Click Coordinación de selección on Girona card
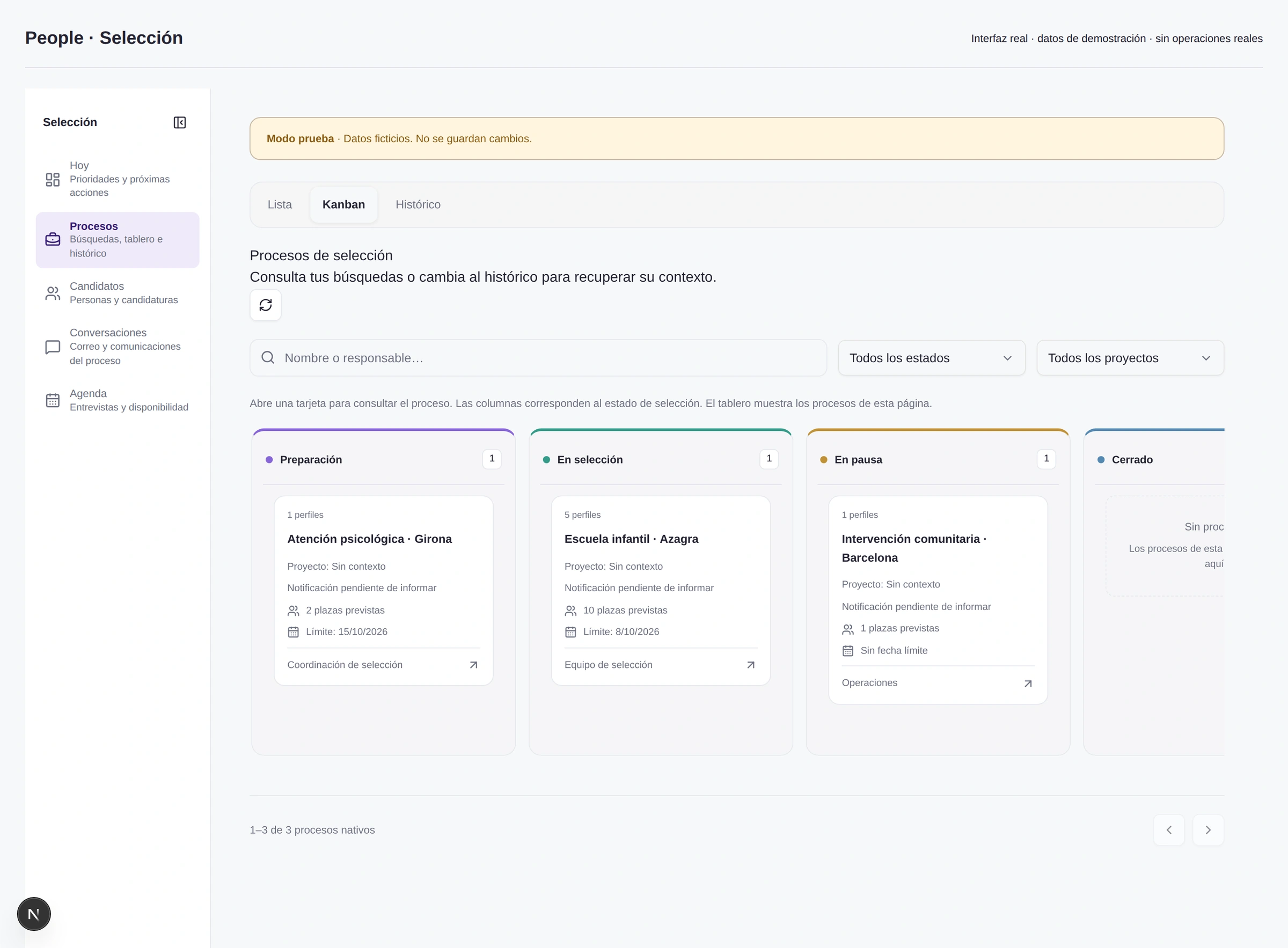Viewport: 1288px width, 948px height. [x=345, y=665]
